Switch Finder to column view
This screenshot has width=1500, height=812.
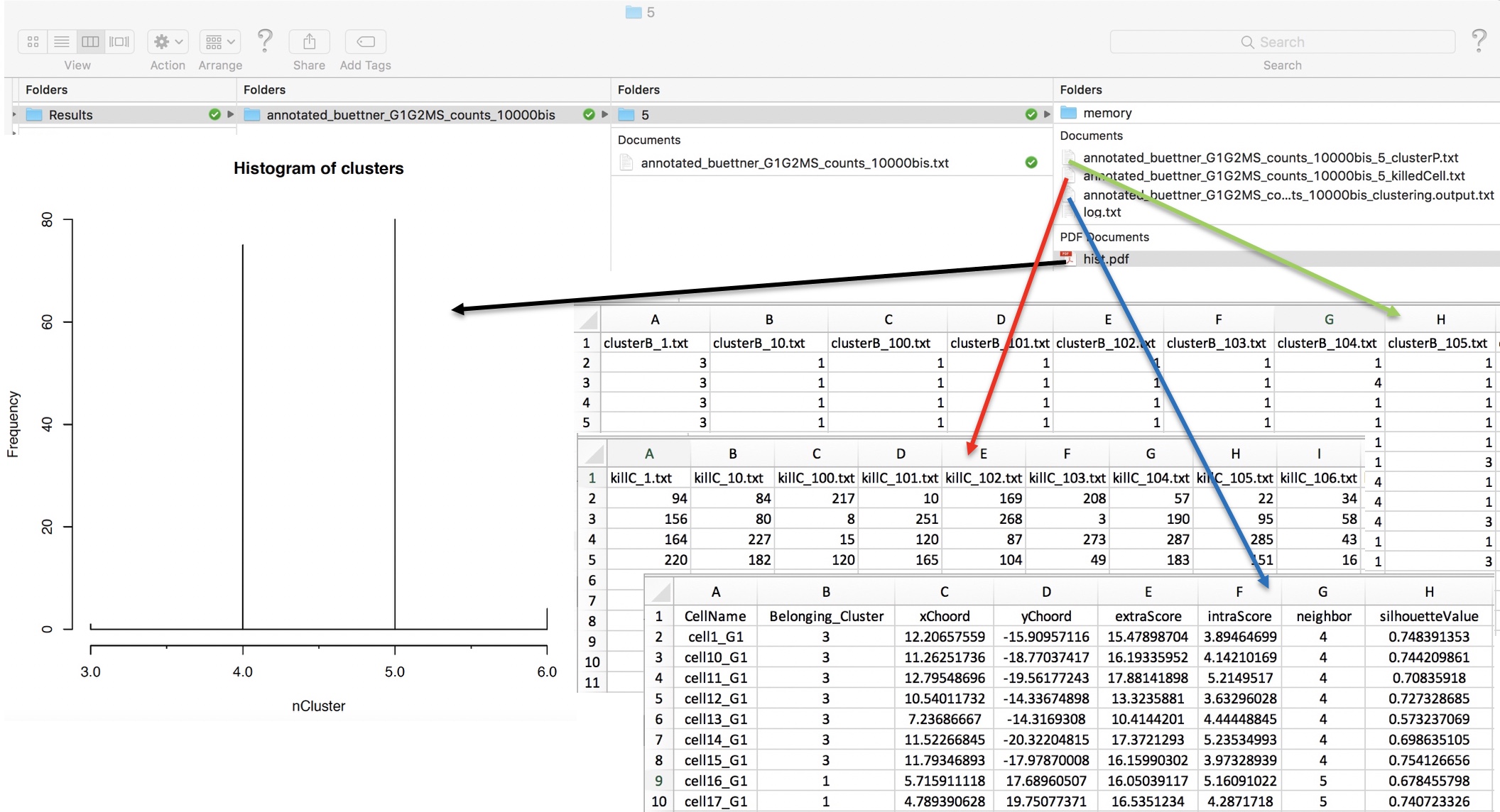pos(91,42)
